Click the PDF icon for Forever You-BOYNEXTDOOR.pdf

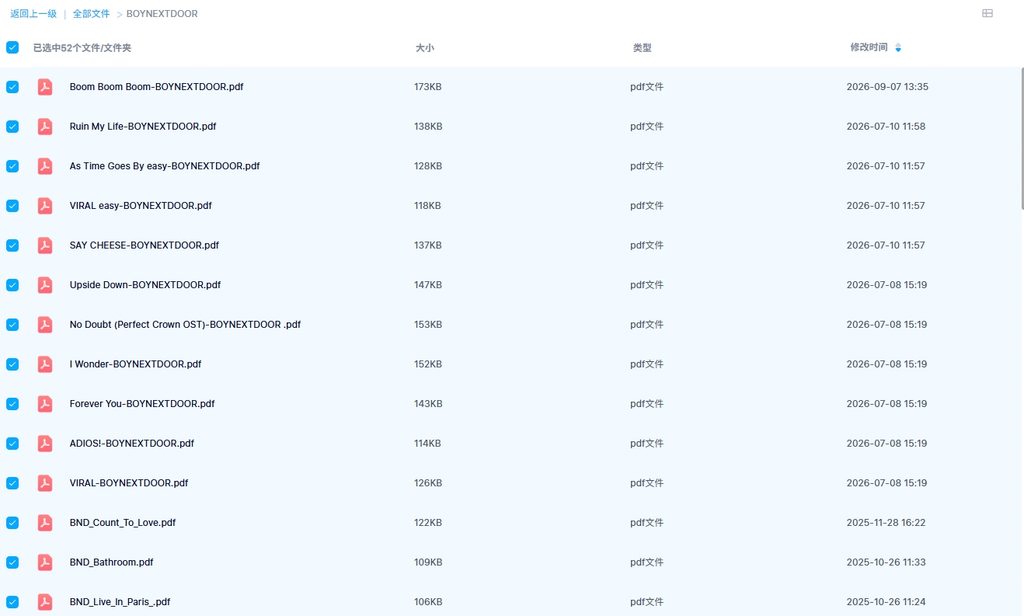45,404
